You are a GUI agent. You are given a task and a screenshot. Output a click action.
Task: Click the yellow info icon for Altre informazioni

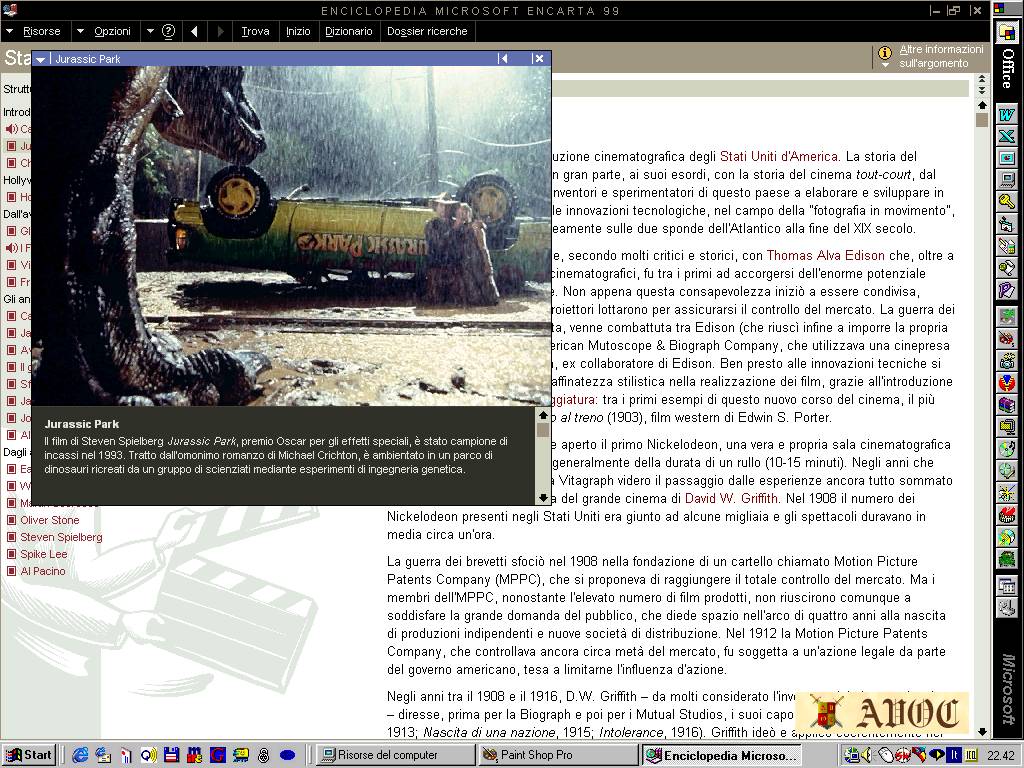[x=885, y=53]
